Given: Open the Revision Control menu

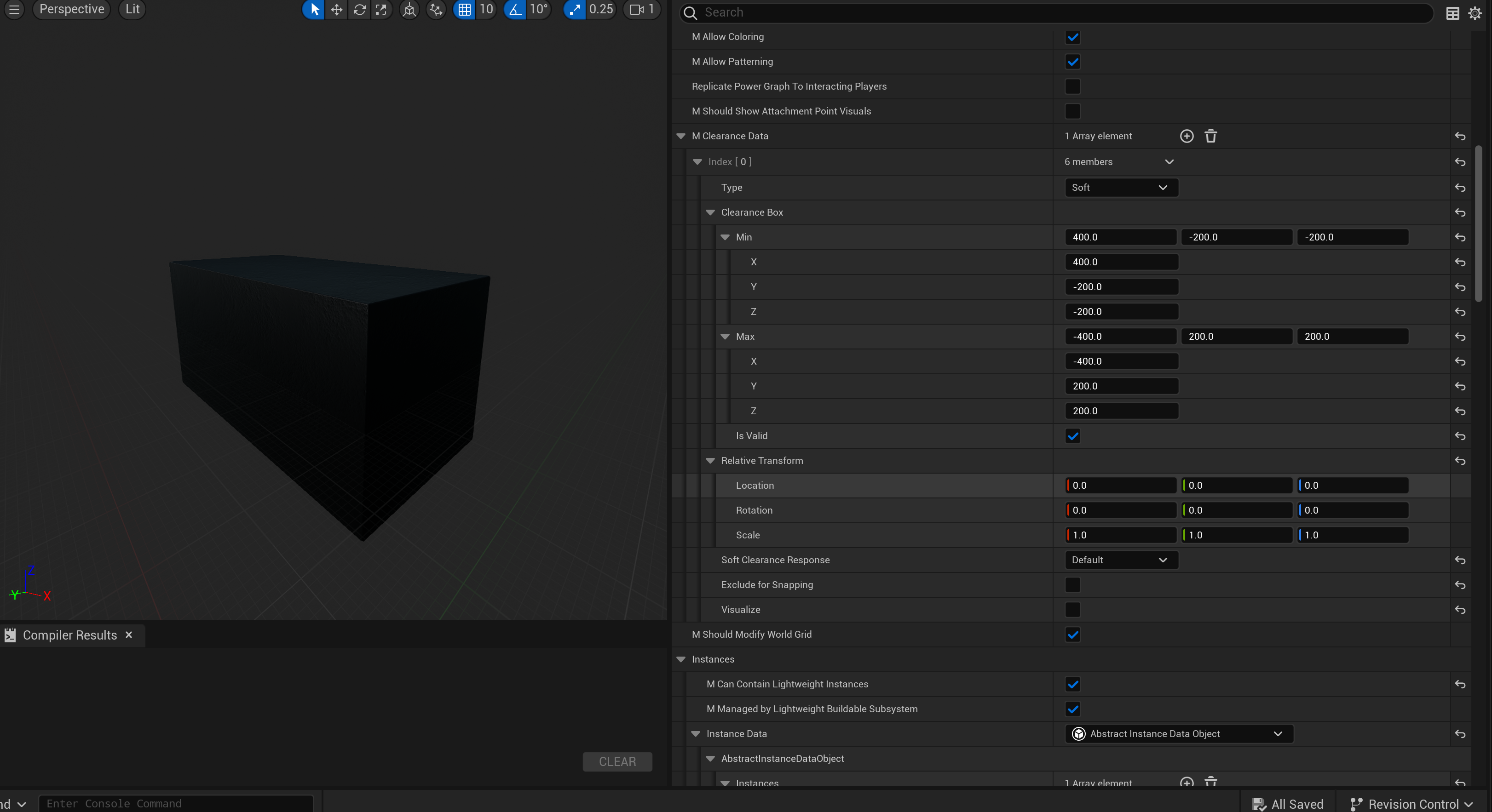Looking at the screenshot, I should coord(1413,804).
